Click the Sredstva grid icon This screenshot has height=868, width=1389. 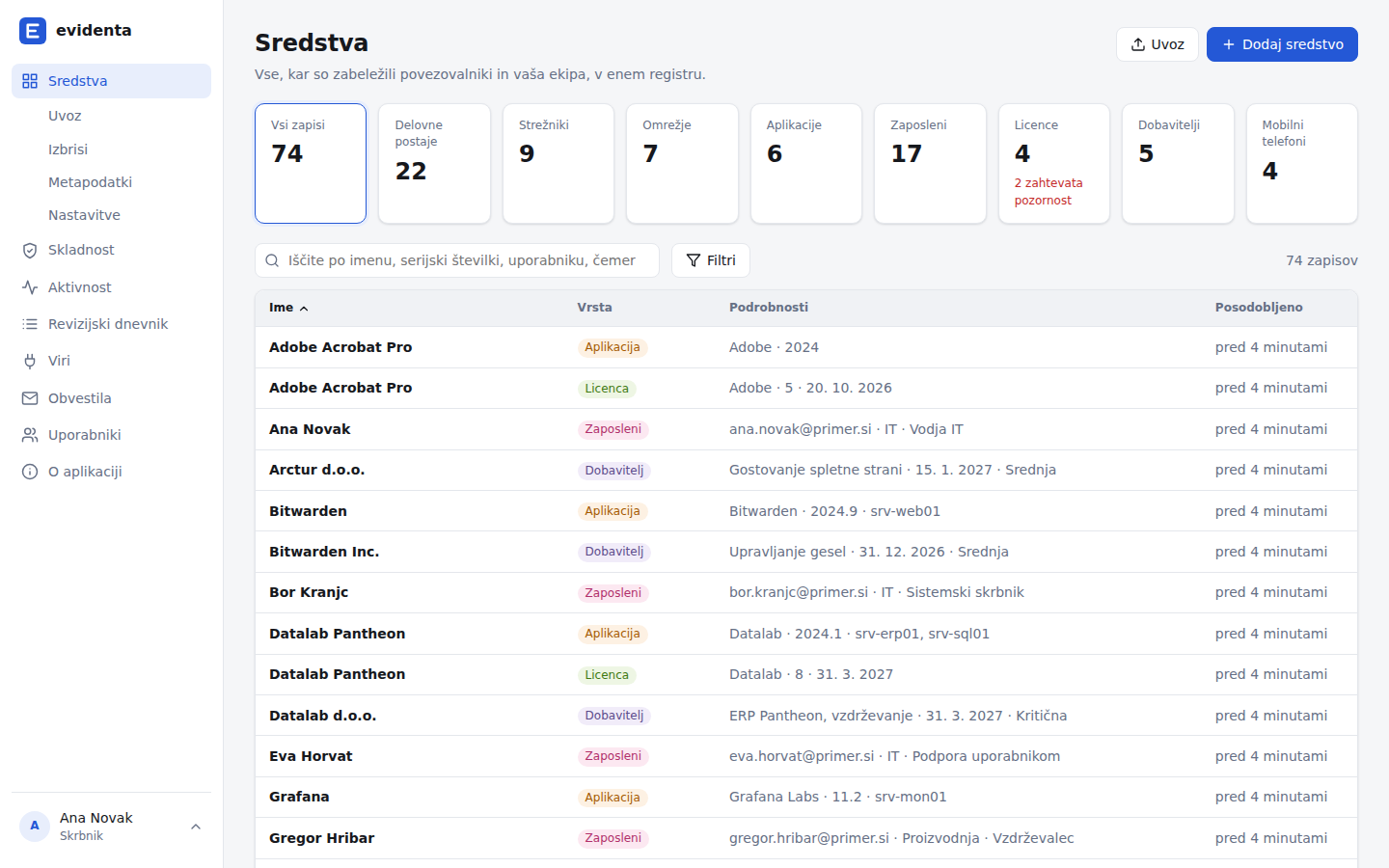(30, 81)
